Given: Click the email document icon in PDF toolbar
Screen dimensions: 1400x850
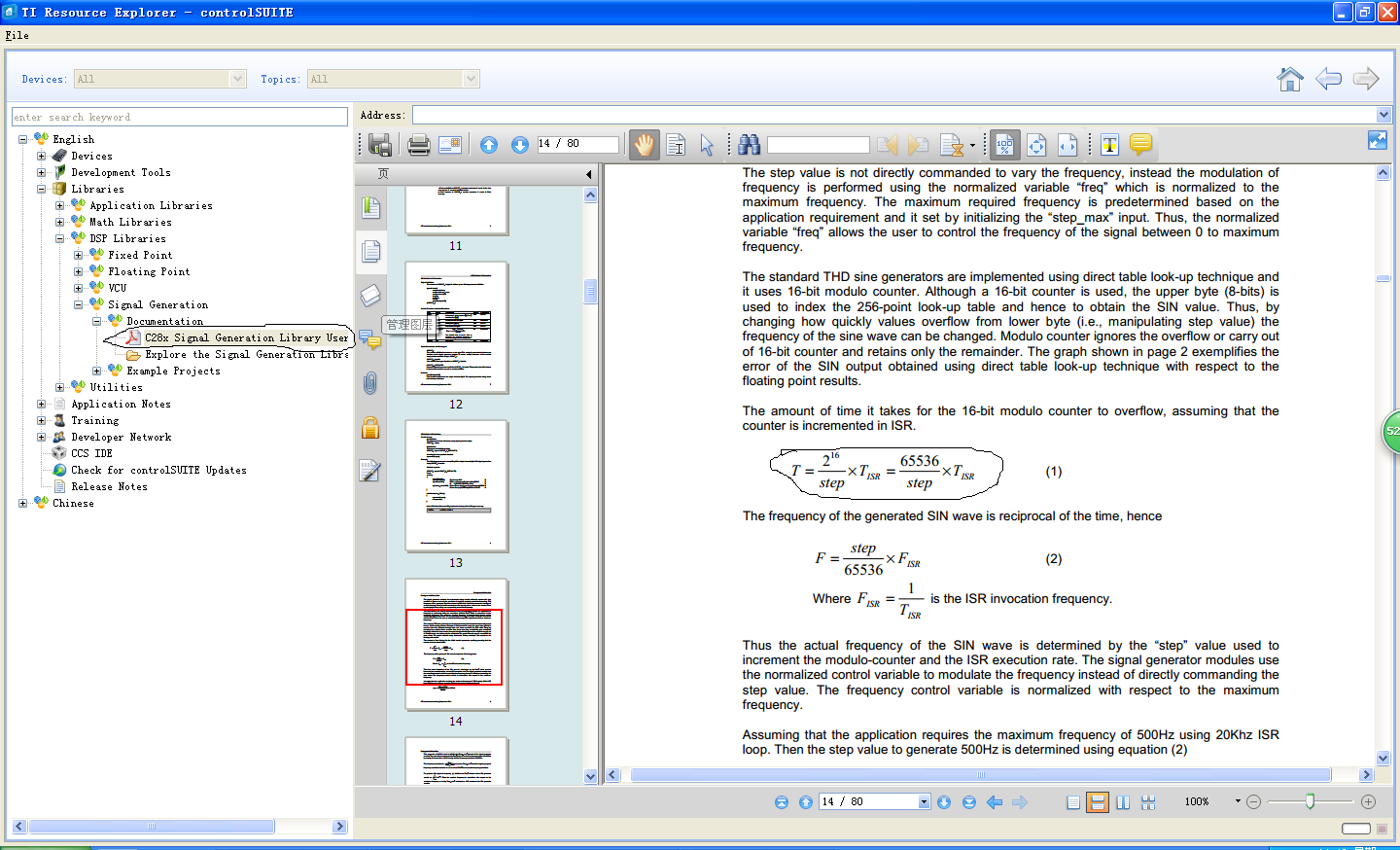Looking at the screenshot, I should click(450, 145).
